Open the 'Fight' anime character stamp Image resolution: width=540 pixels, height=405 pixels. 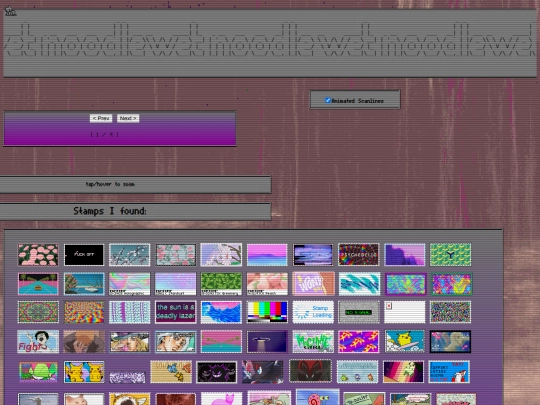tap(38, 342)
